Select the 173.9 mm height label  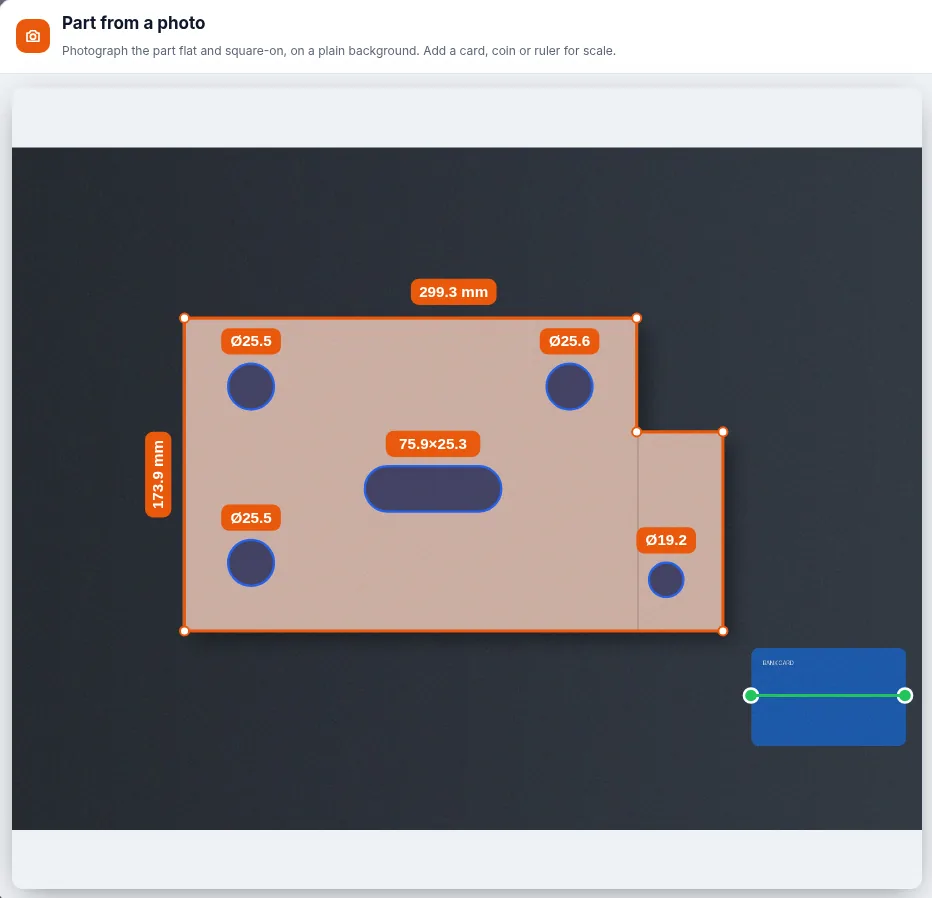pyautogui.click(x=158, y=474)
